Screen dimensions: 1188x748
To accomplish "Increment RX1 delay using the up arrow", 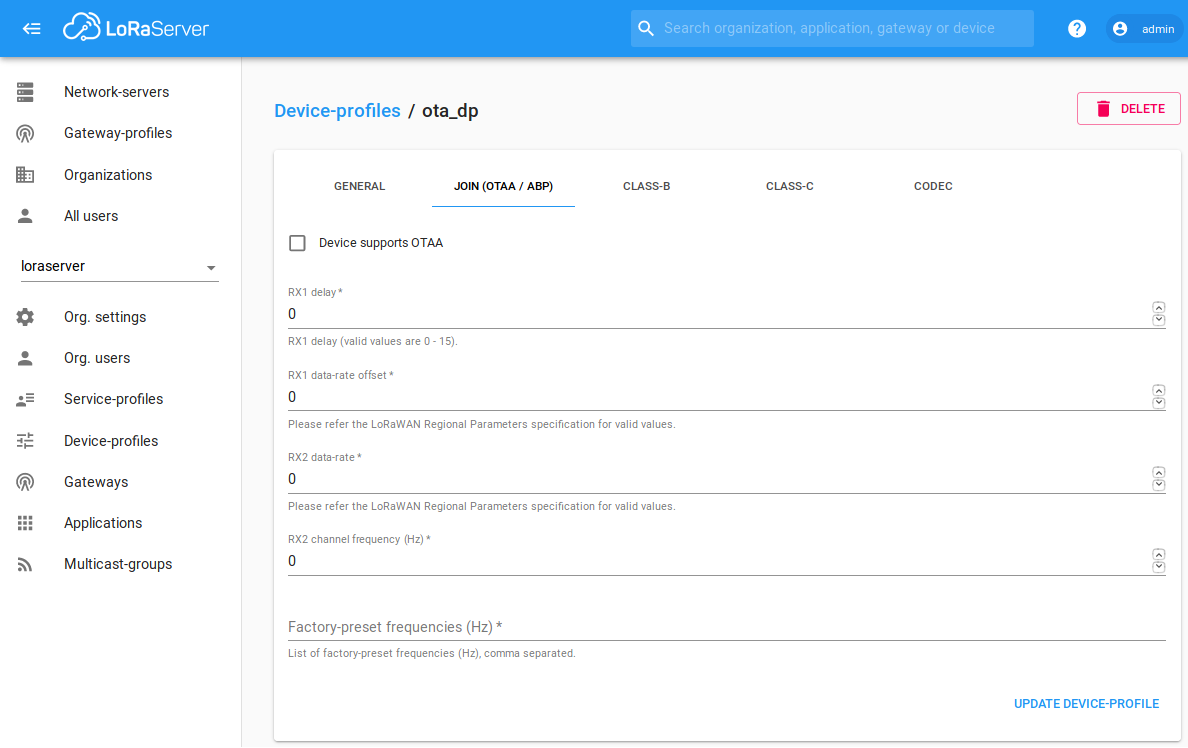I will tap(1158, 307).
